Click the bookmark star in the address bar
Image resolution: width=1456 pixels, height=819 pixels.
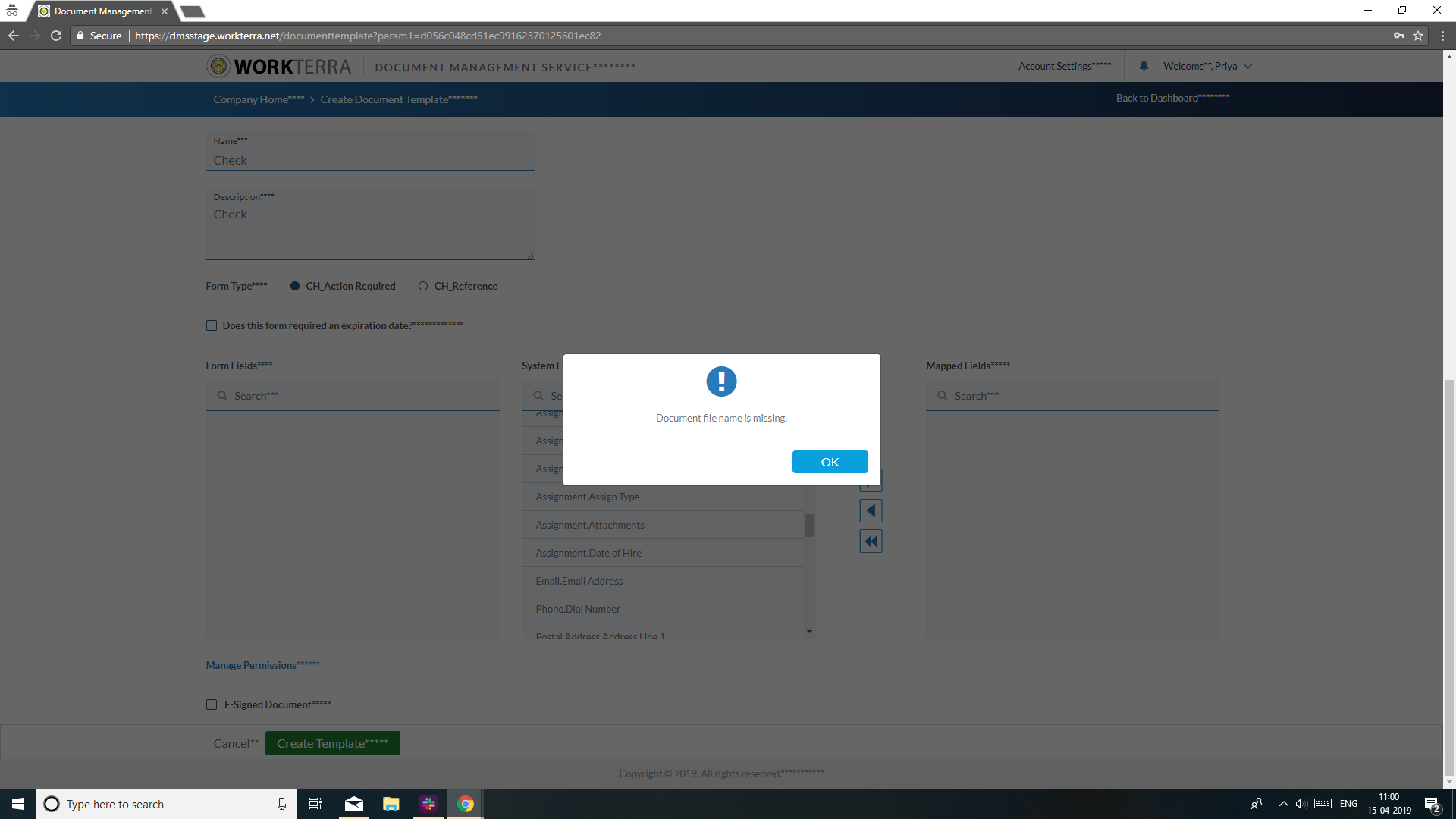tap(1418, 36)
